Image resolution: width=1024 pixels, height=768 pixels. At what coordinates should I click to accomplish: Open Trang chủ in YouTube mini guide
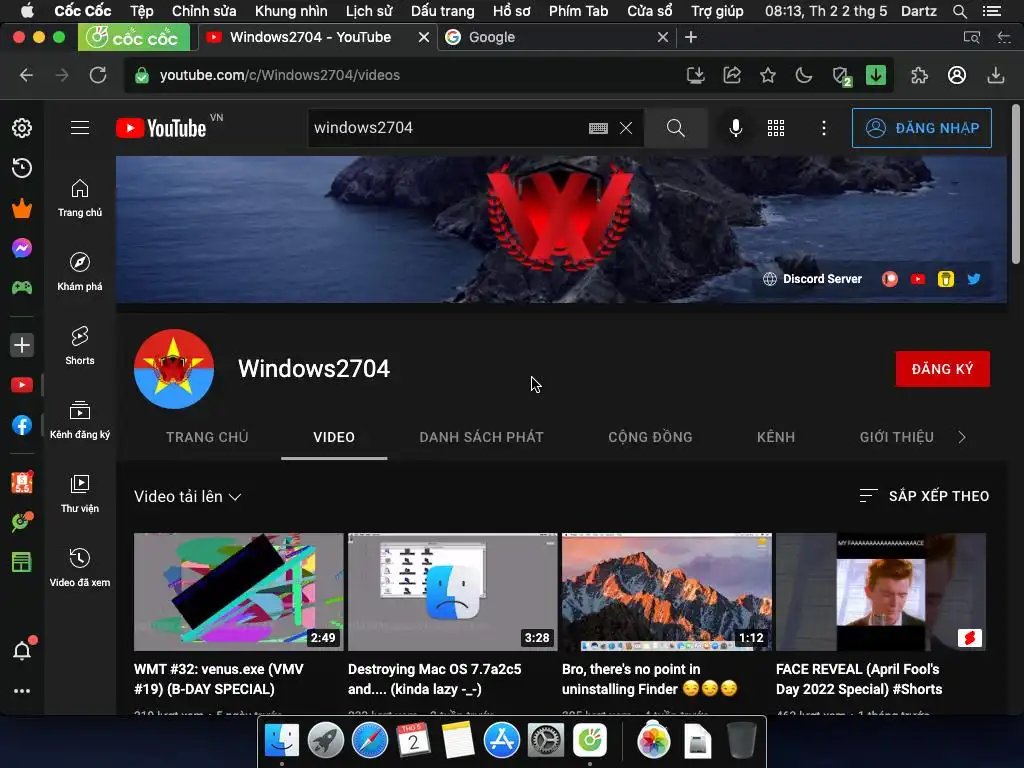(80, 199)
